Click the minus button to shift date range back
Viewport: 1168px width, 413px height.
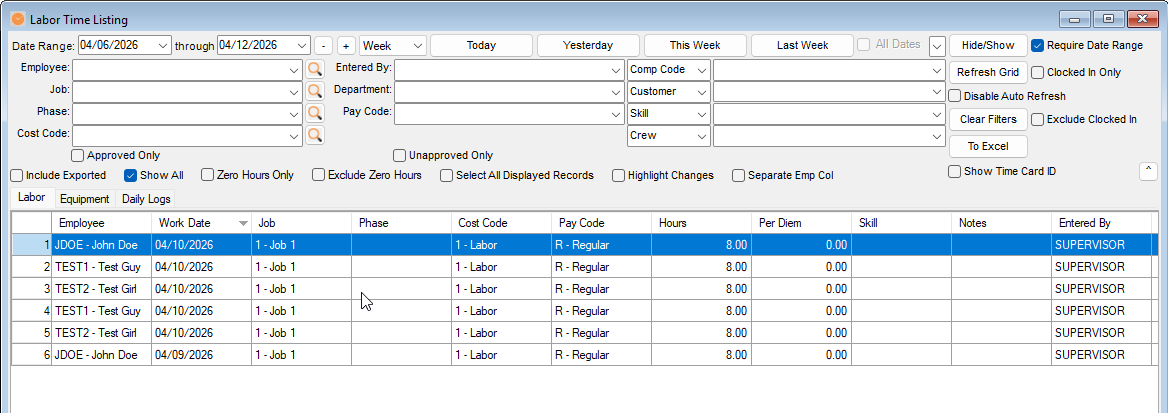323,45
